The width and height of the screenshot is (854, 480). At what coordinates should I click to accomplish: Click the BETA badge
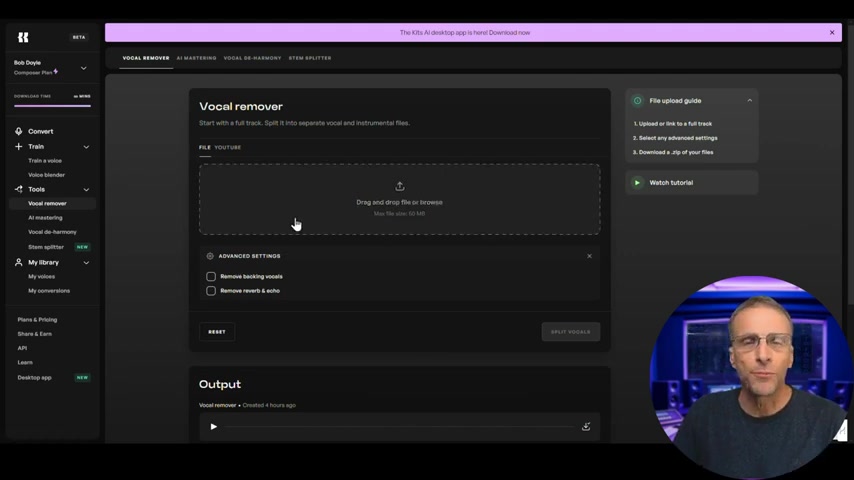click(79, 37)
